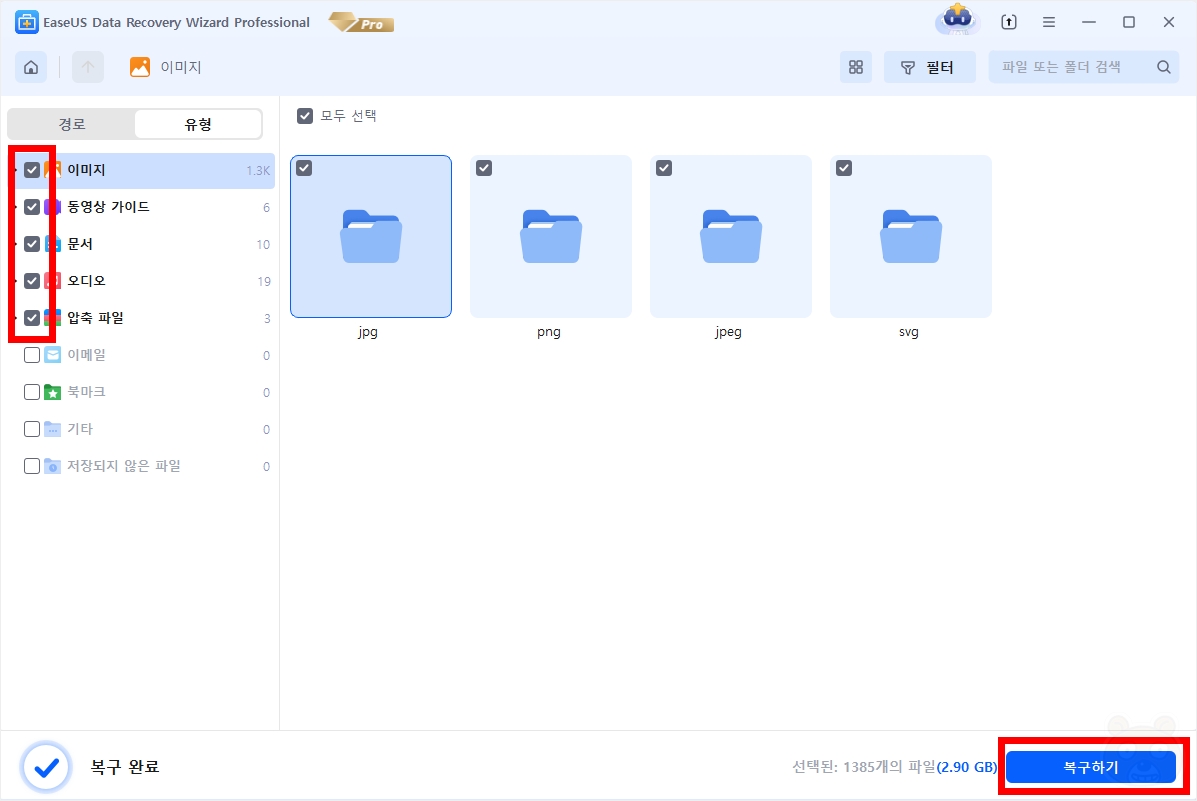Check the 기타 category checkbox
Viewport: 1197px width, 801px height.
[32, 429]
